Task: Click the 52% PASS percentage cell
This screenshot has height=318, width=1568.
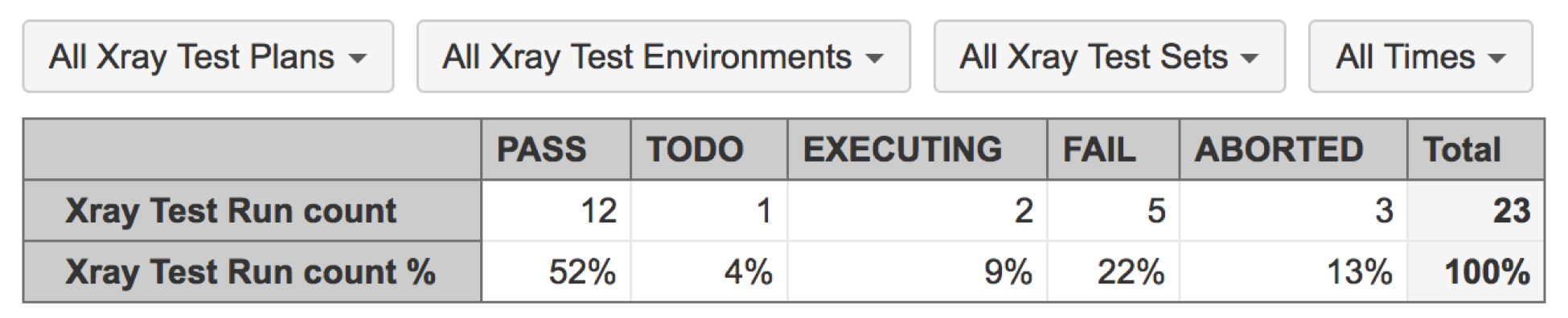Action: pyautogui.click(x=556, y=271)
